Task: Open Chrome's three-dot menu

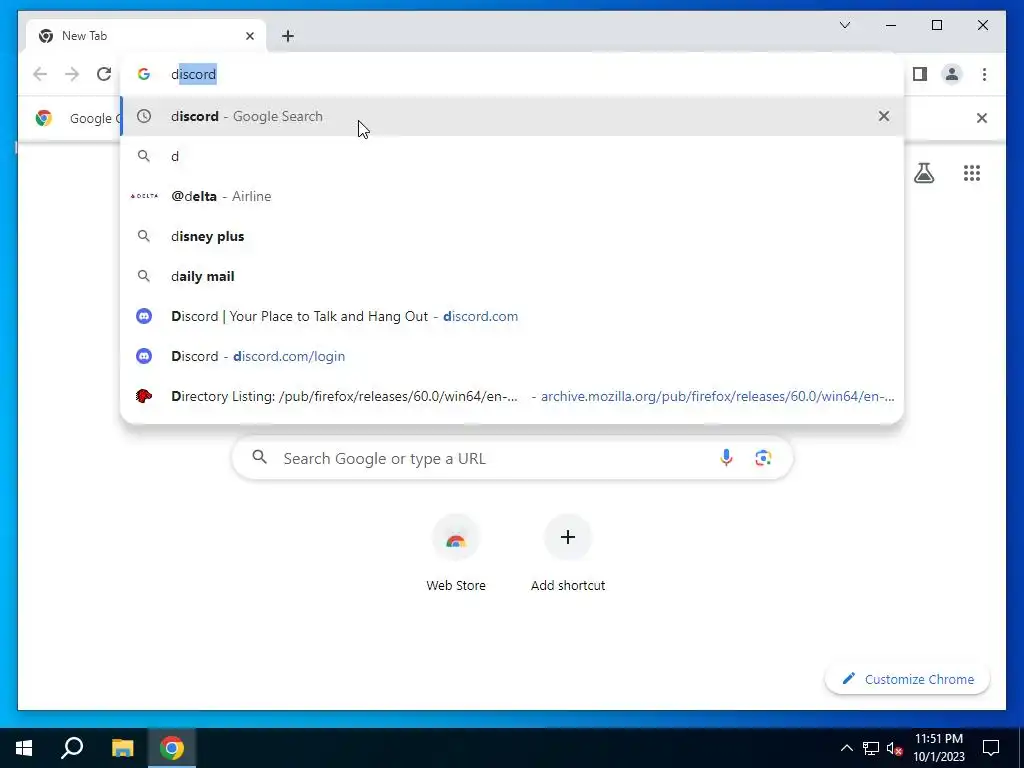Action: coord(984,74)
